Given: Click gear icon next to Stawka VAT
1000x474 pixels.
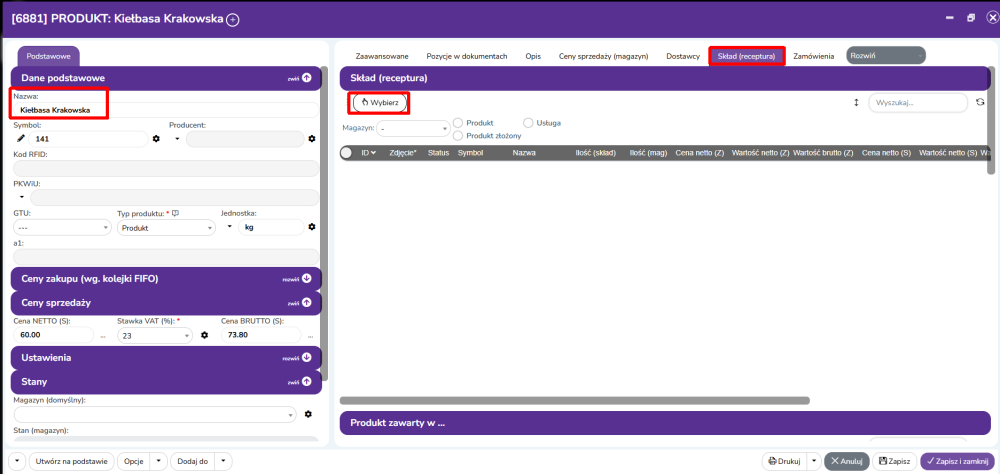Looking at the screenshot, I should pyautogui.click(x=204, y=335).
